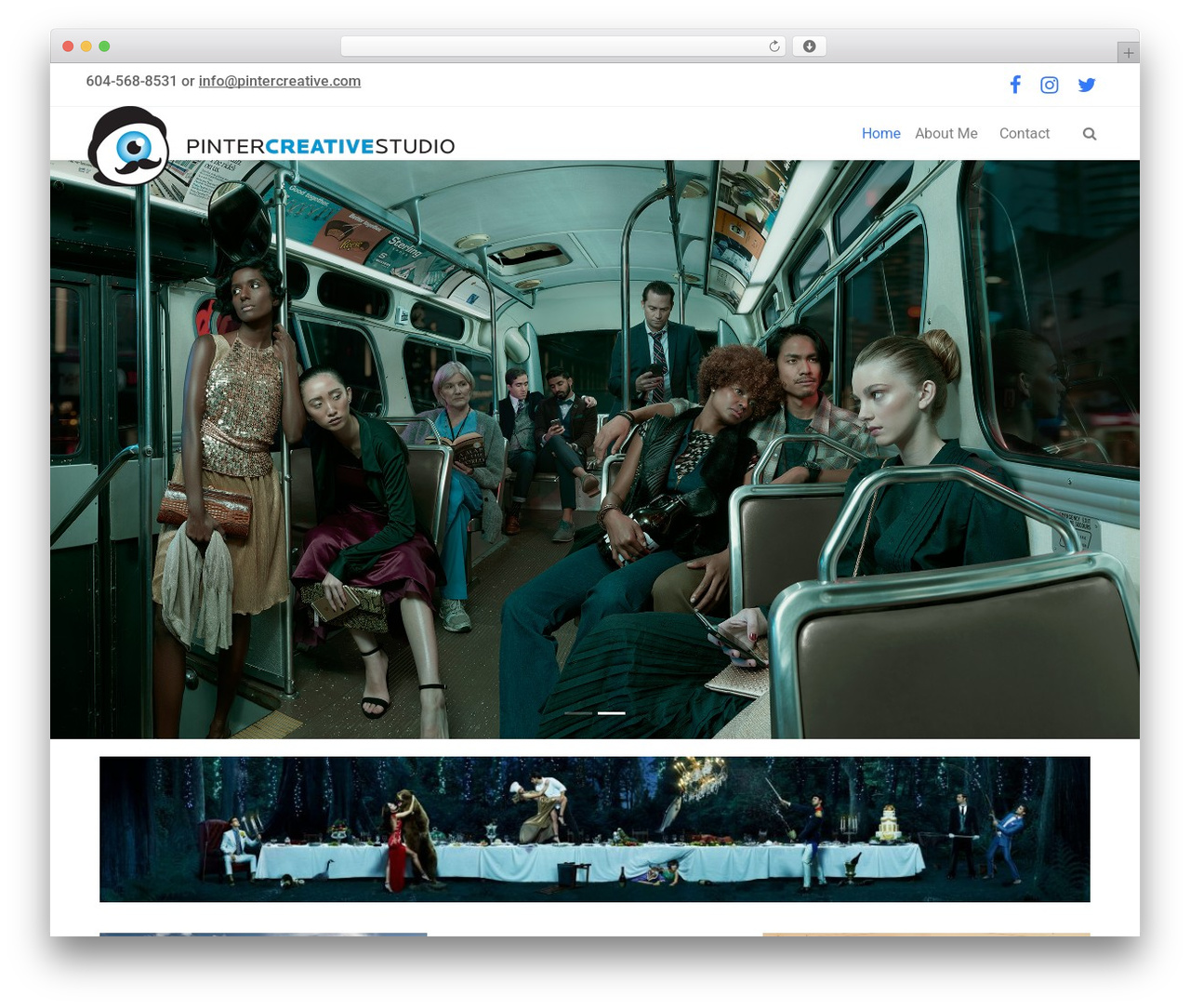
Task: Open the forest banquet panorama image
Action: pos(594,829)
